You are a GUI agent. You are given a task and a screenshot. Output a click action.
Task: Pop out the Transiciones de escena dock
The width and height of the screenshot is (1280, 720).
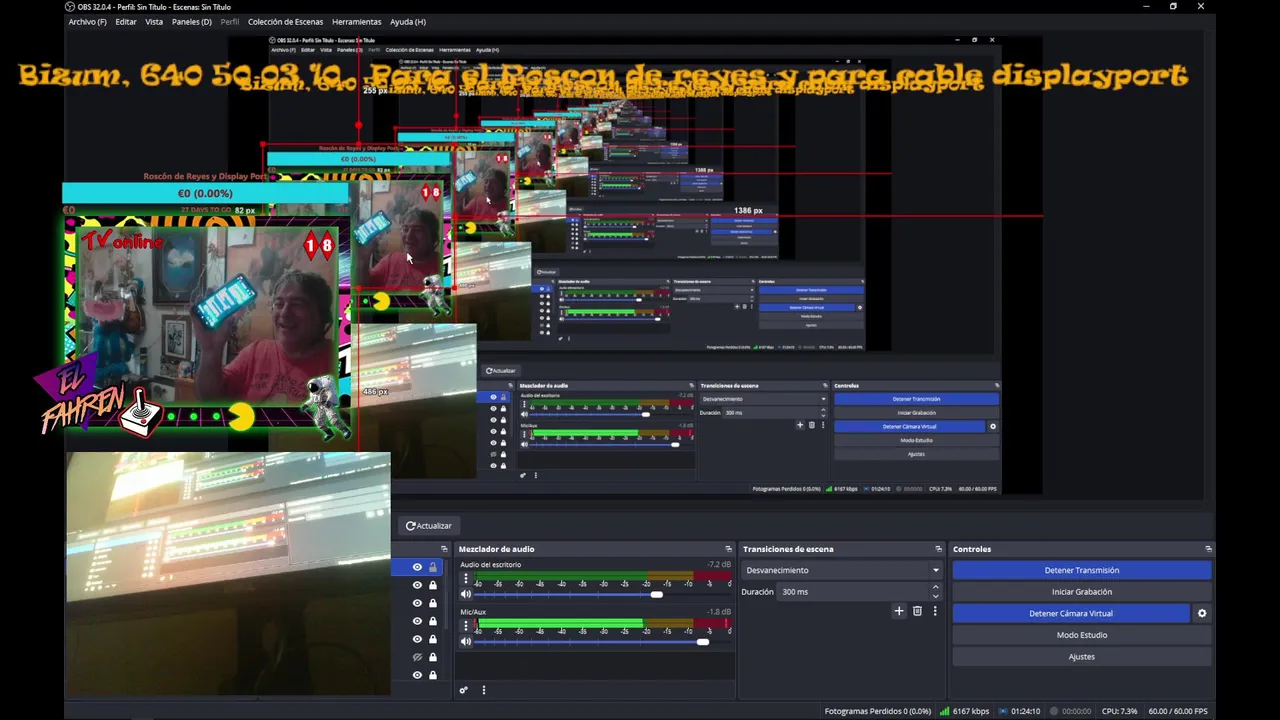pos(938,549)
